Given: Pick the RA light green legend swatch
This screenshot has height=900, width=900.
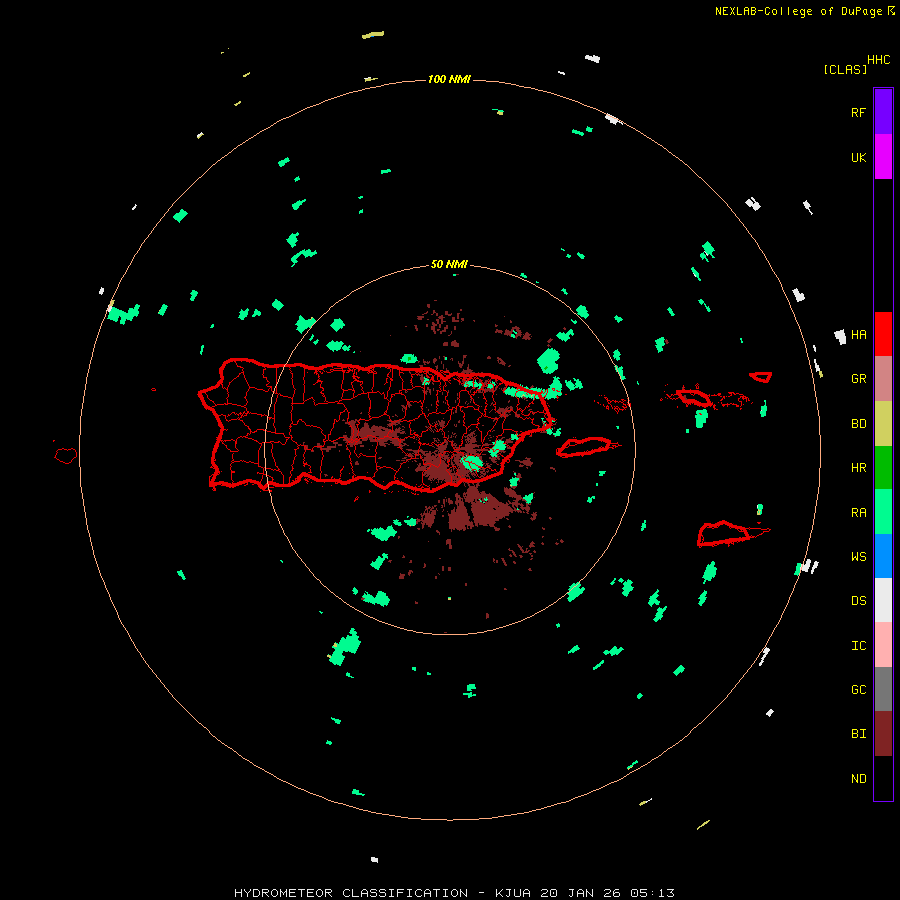Looking at the screenshot, I should (x=883, y=512).
